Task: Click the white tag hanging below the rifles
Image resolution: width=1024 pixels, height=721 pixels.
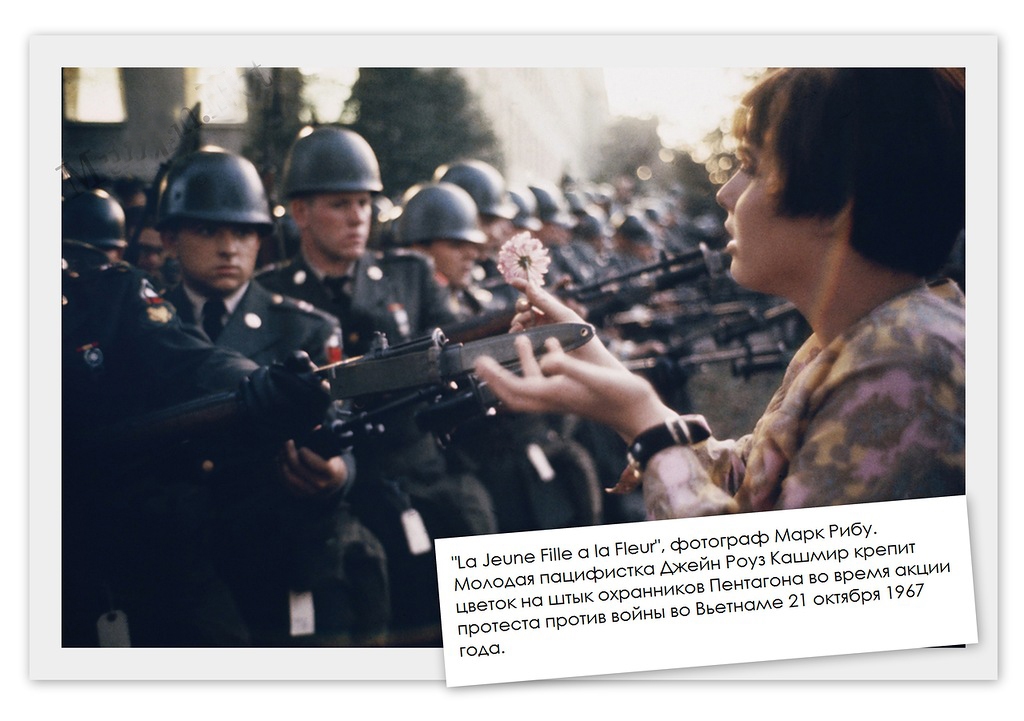Action: tap(415, 530)
